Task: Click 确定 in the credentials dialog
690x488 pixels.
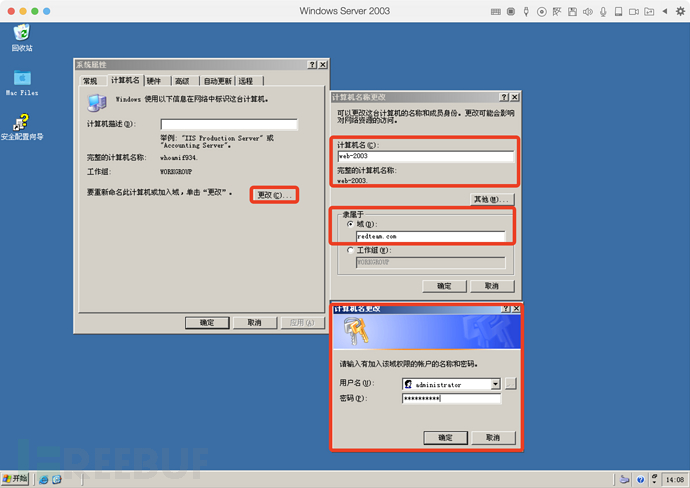Action: pyautogui.click(x=445, y=437)
